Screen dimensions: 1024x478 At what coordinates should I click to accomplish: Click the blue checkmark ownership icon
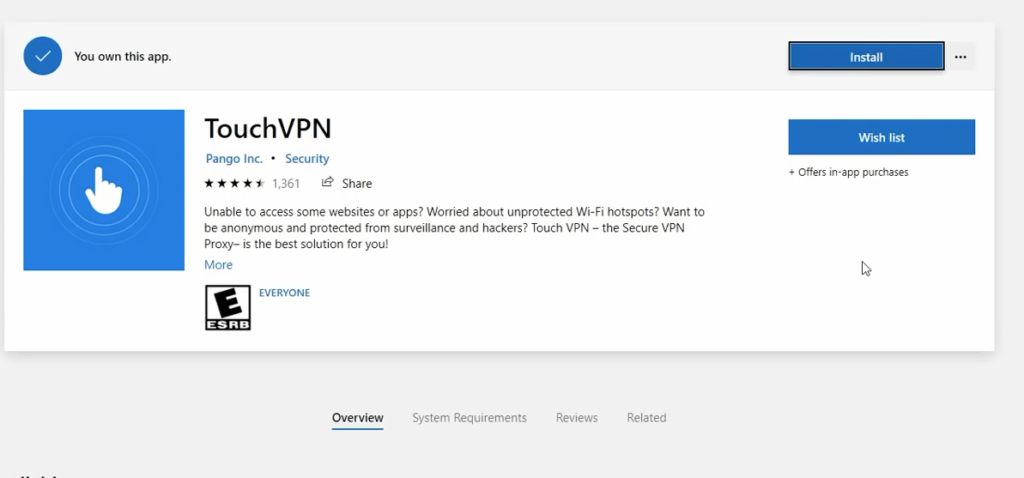[x=42, y=56]
